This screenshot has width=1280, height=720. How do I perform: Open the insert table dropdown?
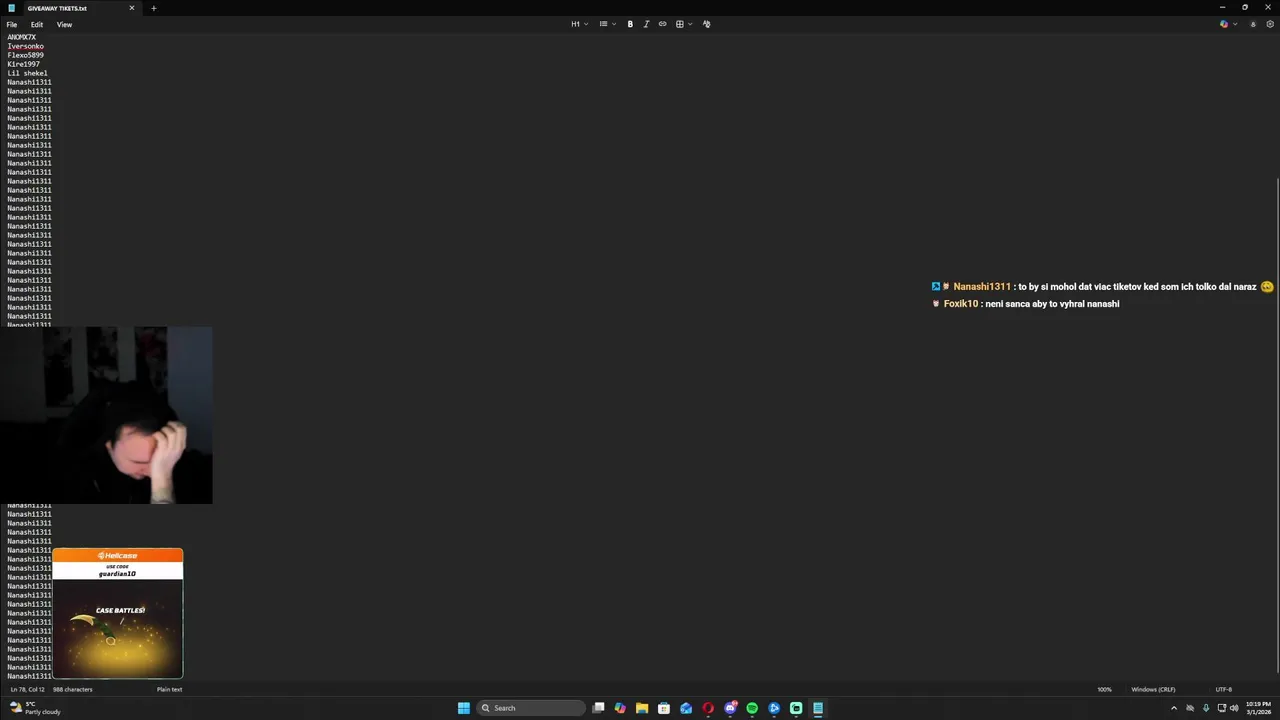tap(683, 24)
